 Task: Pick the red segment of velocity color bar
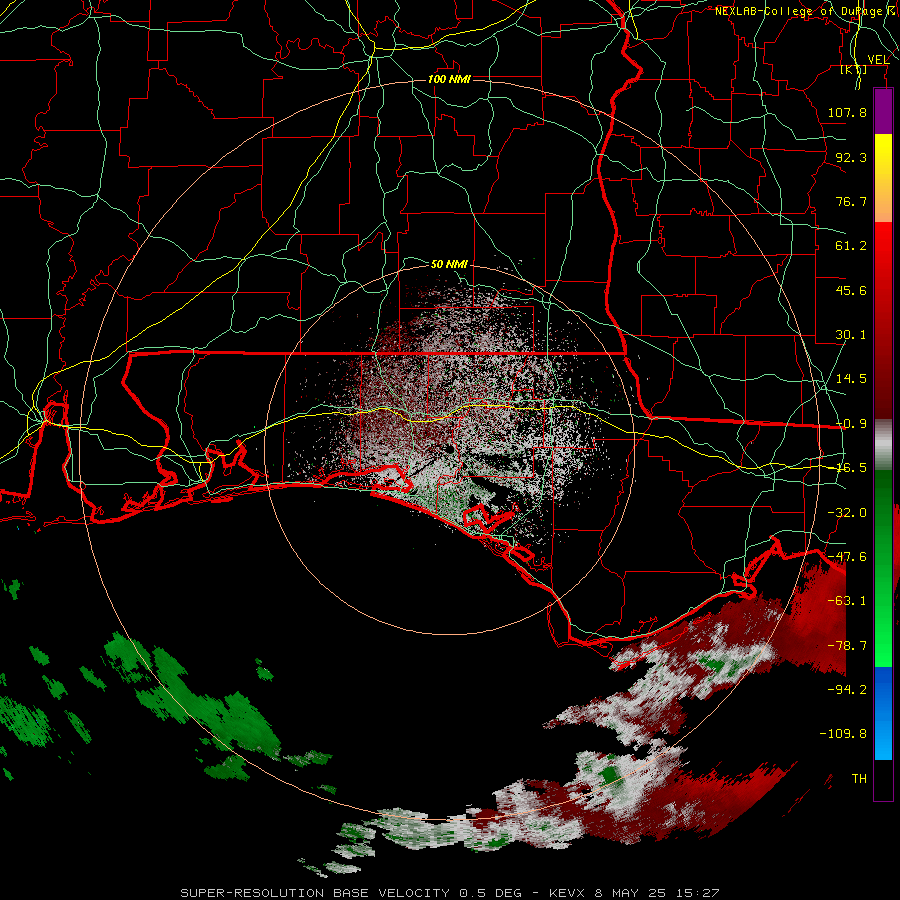[x=883, y=320]
